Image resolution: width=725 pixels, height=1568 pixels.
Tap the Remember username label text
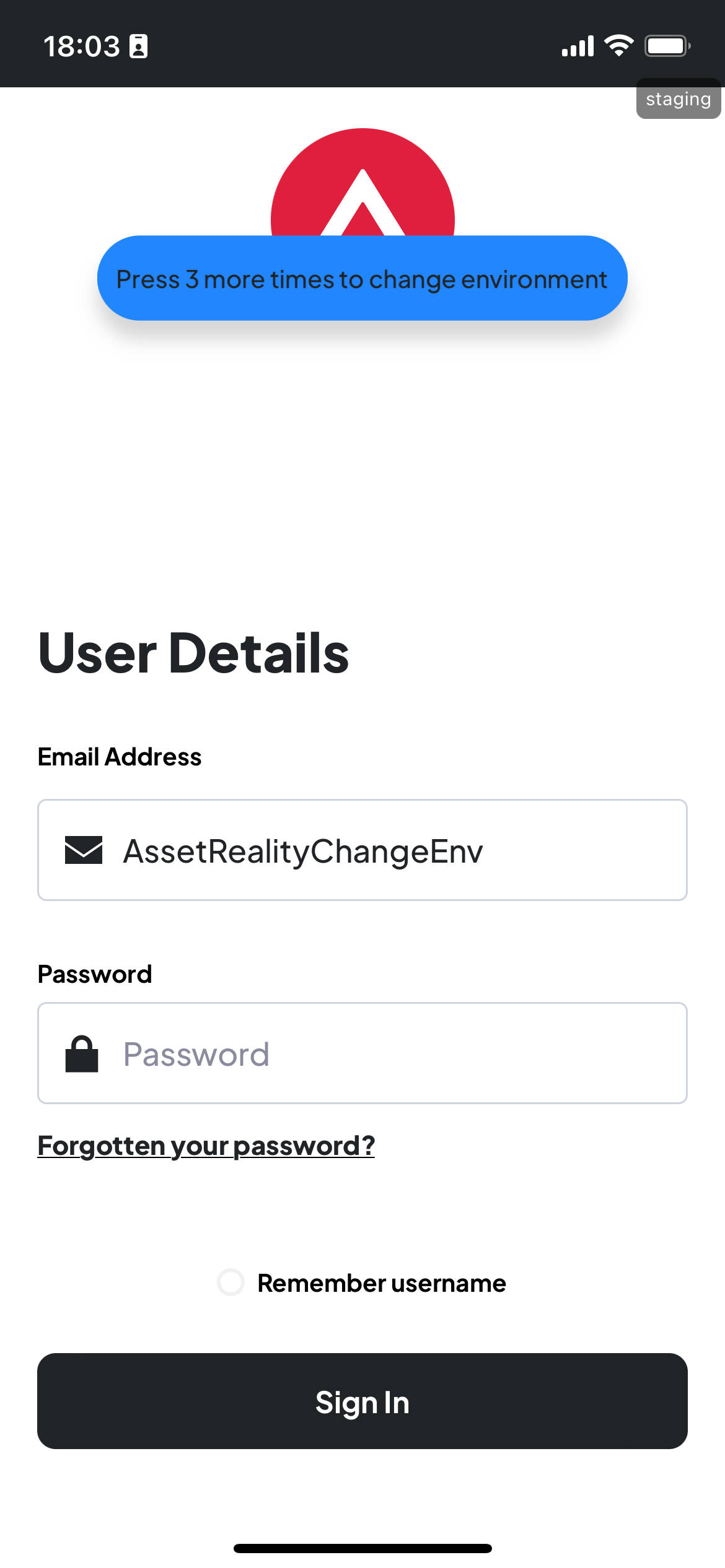coord(381,1283)
